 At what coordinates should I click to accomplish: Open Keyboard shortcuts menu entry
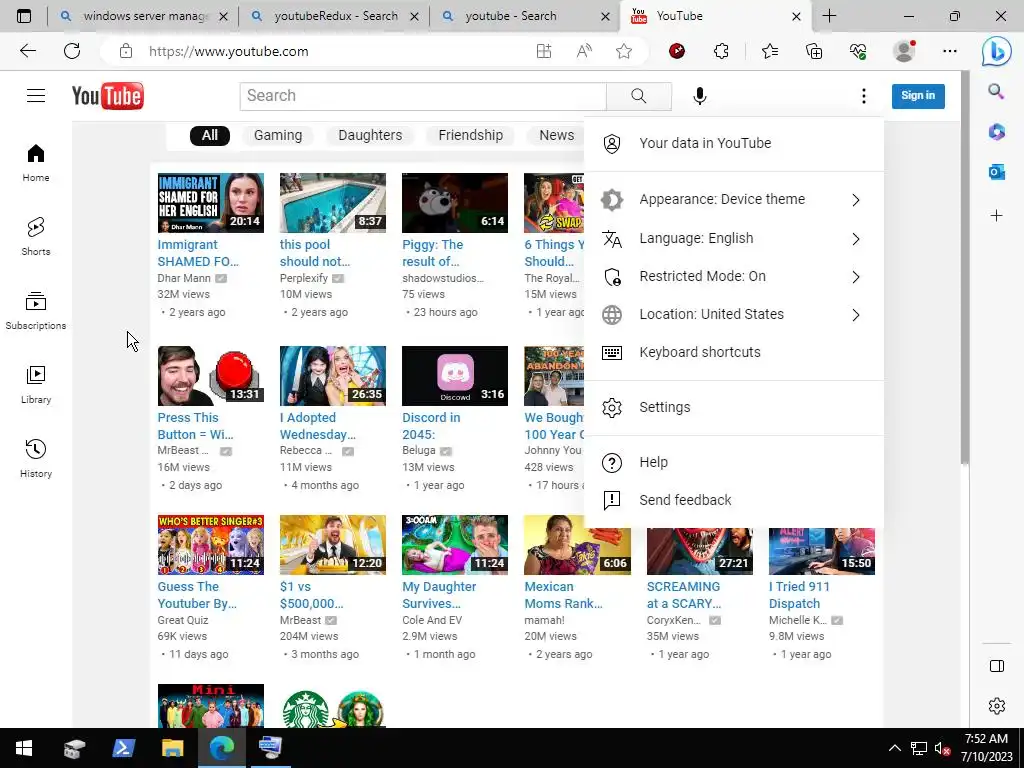pyautogui.click(x=734, y=353)
